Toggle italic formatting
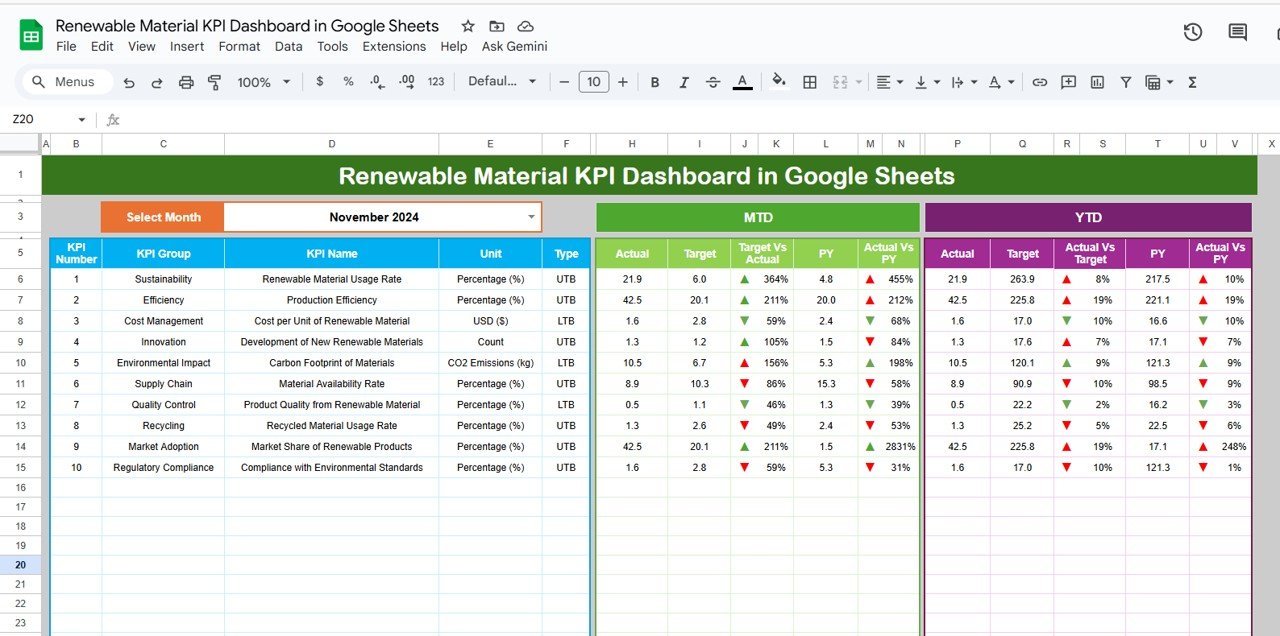 pos(683,82)
